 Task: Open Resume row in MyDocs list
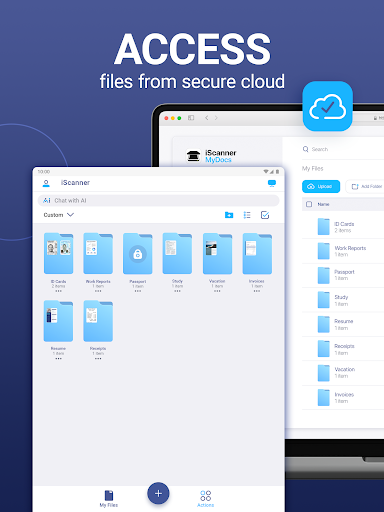click(343, 324)
